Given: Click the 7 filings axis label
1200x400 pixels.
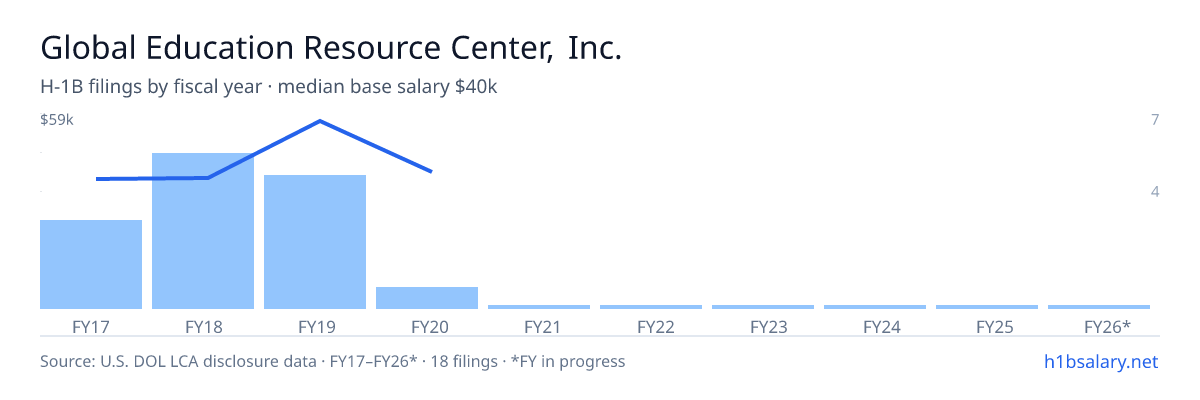Looking at the screenshot, I should [1155, 120].
